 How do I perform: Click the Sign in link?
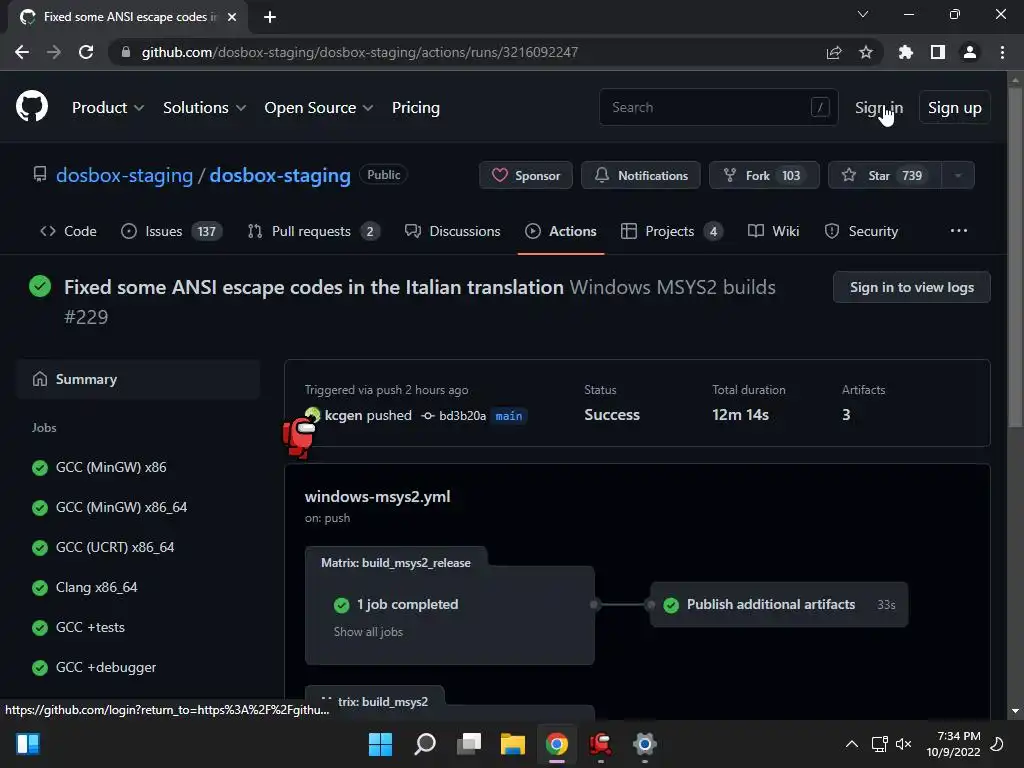(879, 108)
